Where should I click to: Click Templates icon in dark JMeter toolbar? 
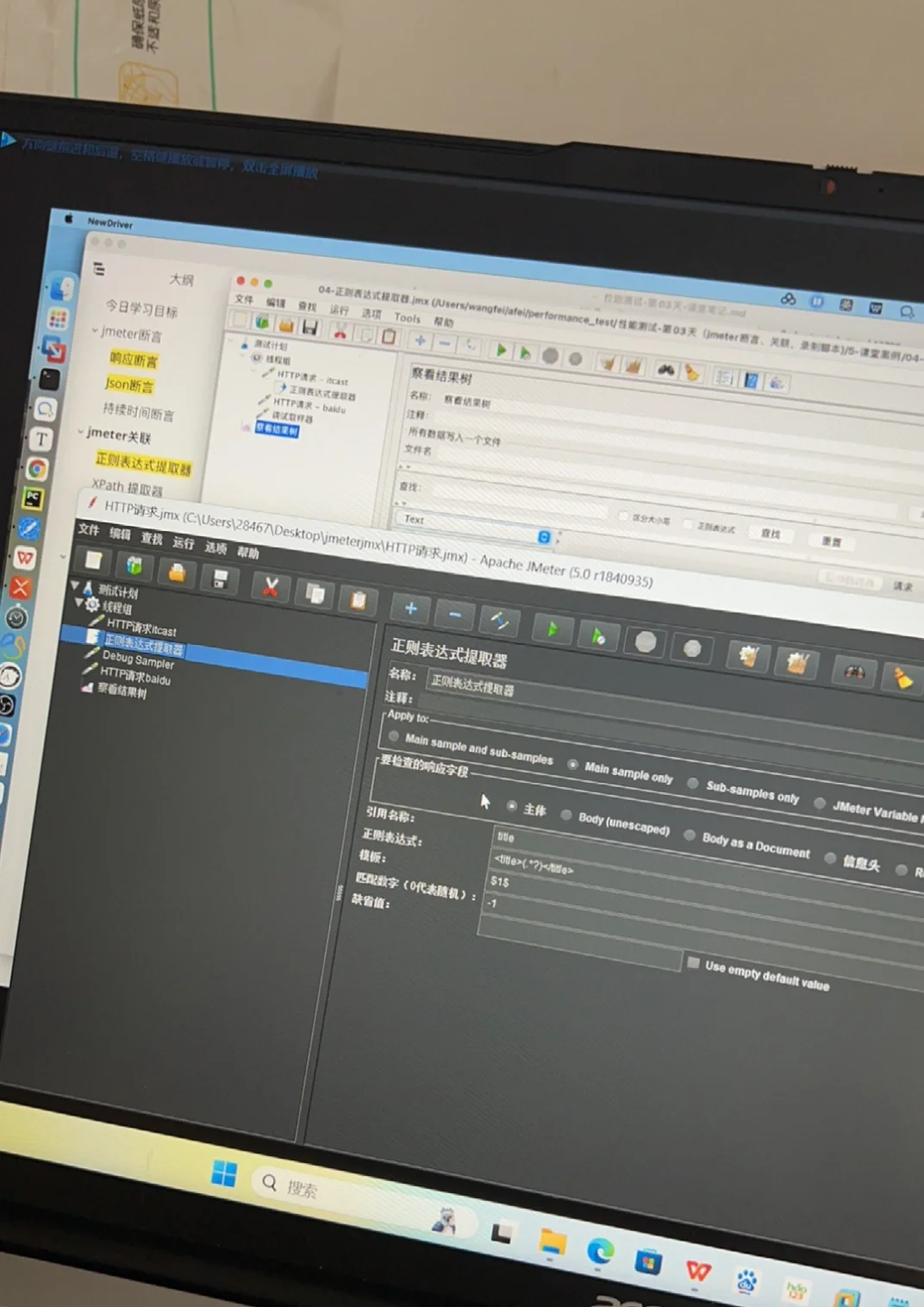134,566
